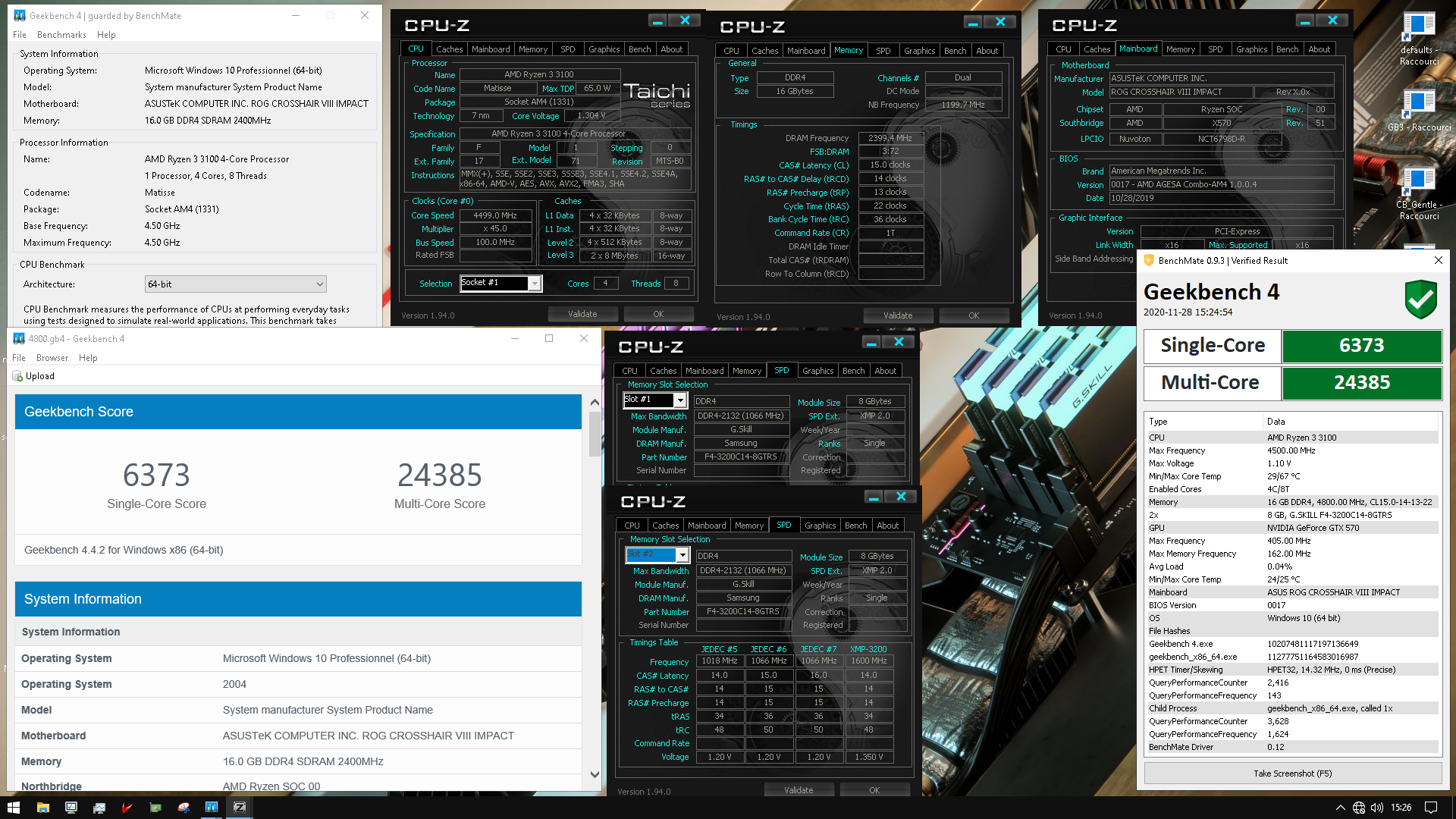Open the SPD tab in the CPU-Z window showing the Memory tab
This screenshot has height=819, width=1456.
[883, 51]
